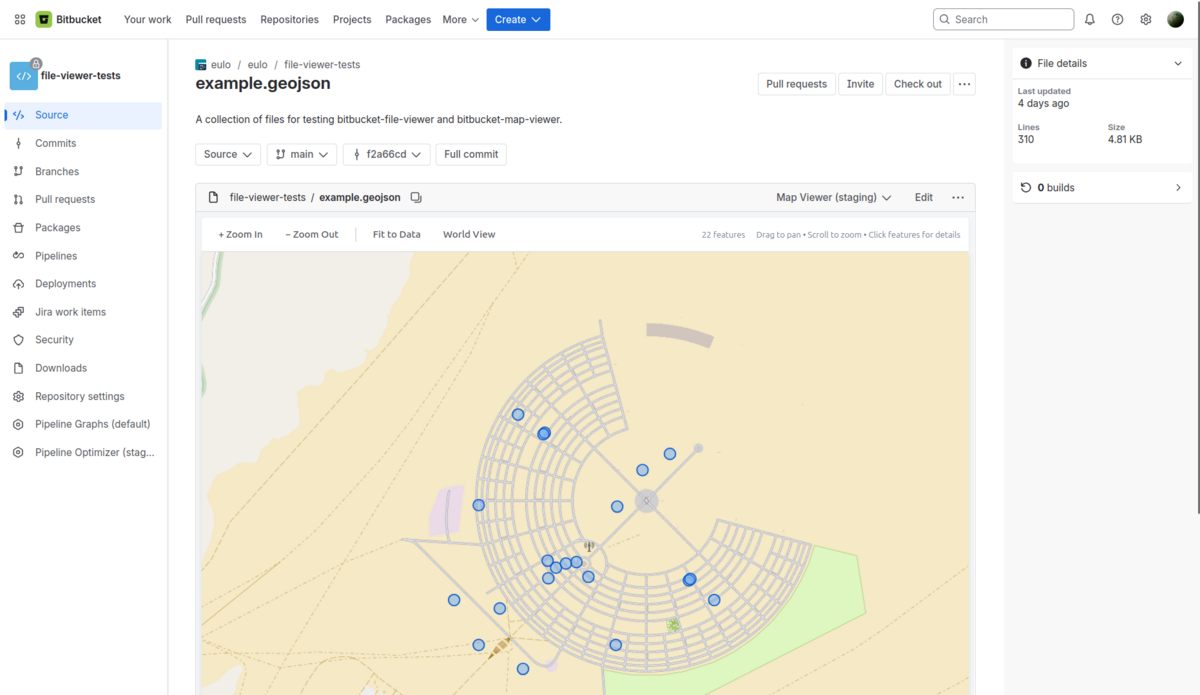Collapse the File details panel
Viewport: 1200px width, 695px height.
pyautogui.click(x=1177, y=63)
